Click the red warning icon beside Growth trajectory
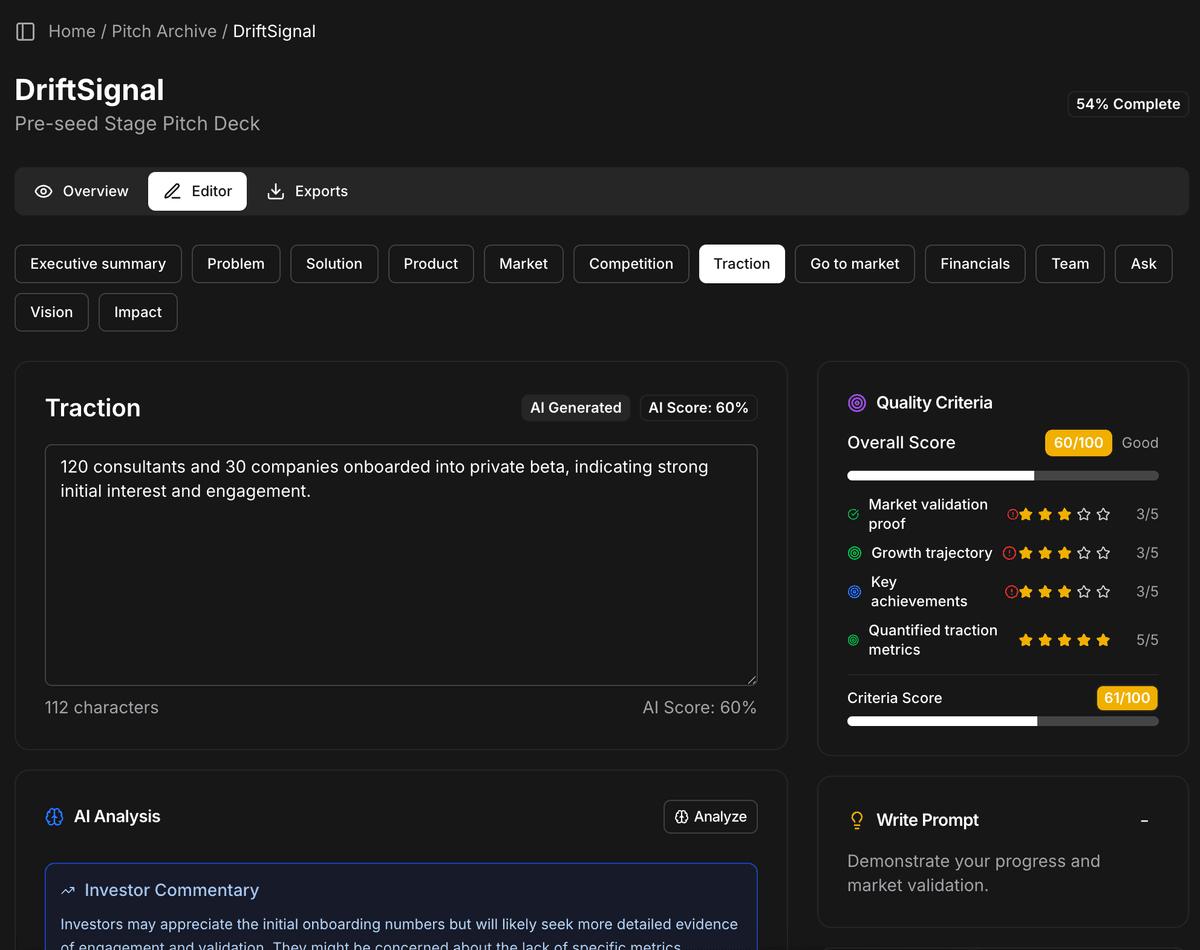Image resolution: width=1200 pixels, height=950 pixels. (x=1009, y=553)
